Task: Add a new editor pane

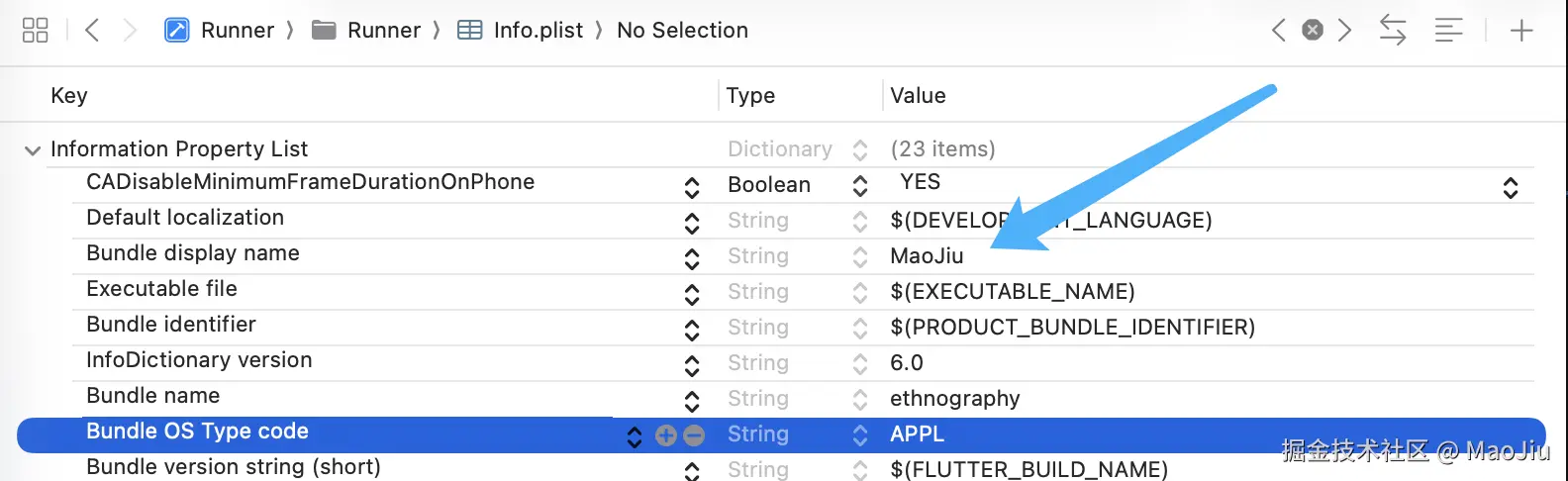Action: tap(1521, 31)
